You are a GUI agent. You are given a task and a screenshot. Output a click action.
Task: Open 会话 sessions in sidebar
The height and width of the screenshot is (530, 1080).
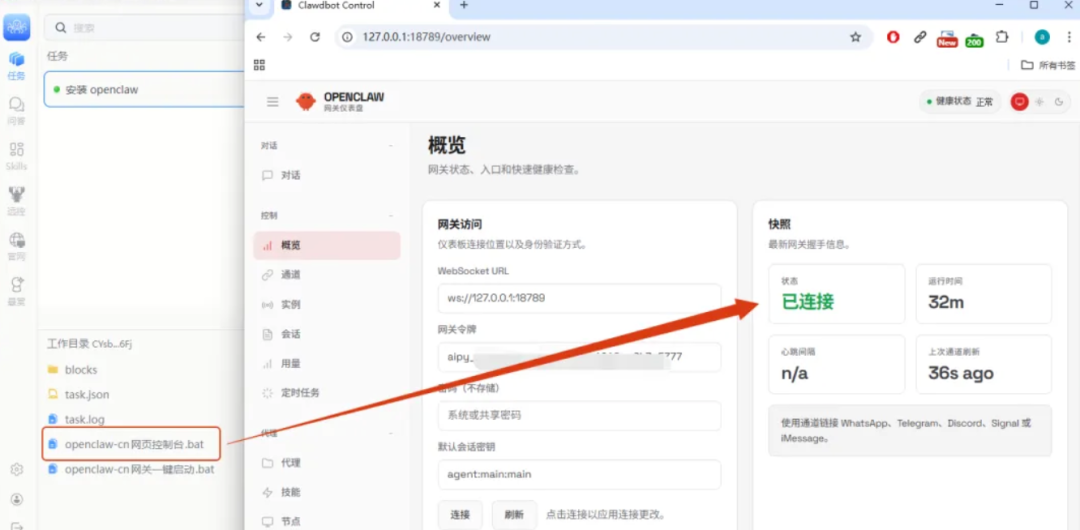point(327,334)
